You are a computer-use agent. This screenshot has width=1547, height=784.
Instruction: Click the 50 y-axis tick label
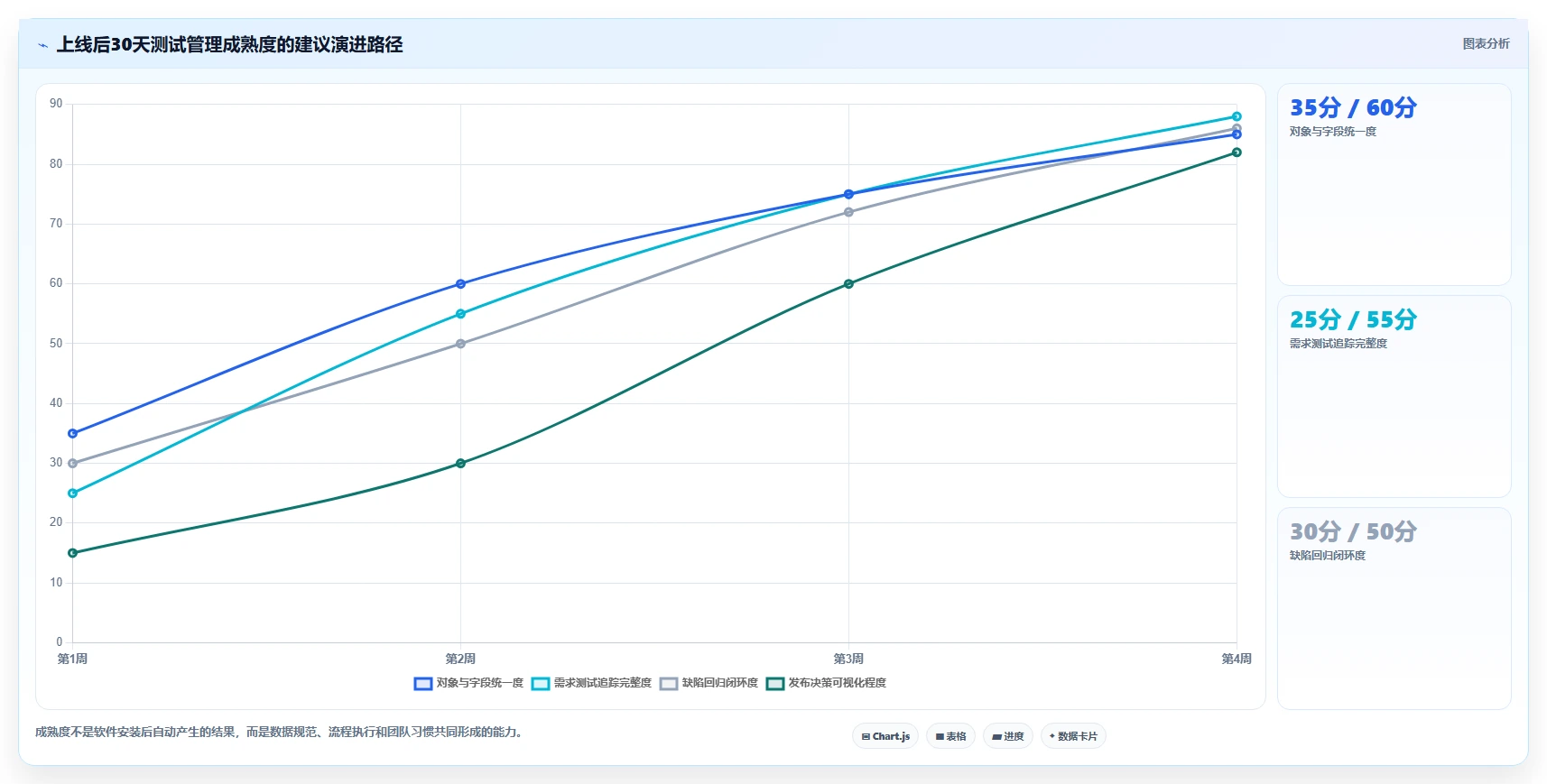56,344
